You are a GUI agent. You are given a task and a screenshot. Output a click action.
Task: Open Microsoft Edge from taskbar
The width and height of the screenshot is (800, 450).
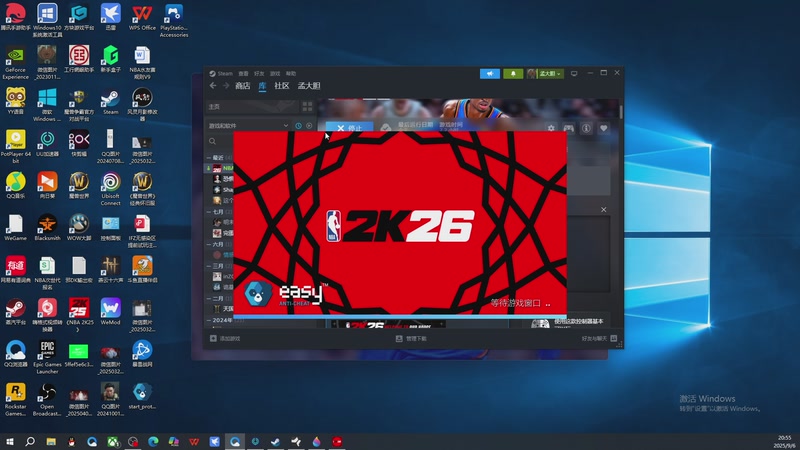(153, 441)
